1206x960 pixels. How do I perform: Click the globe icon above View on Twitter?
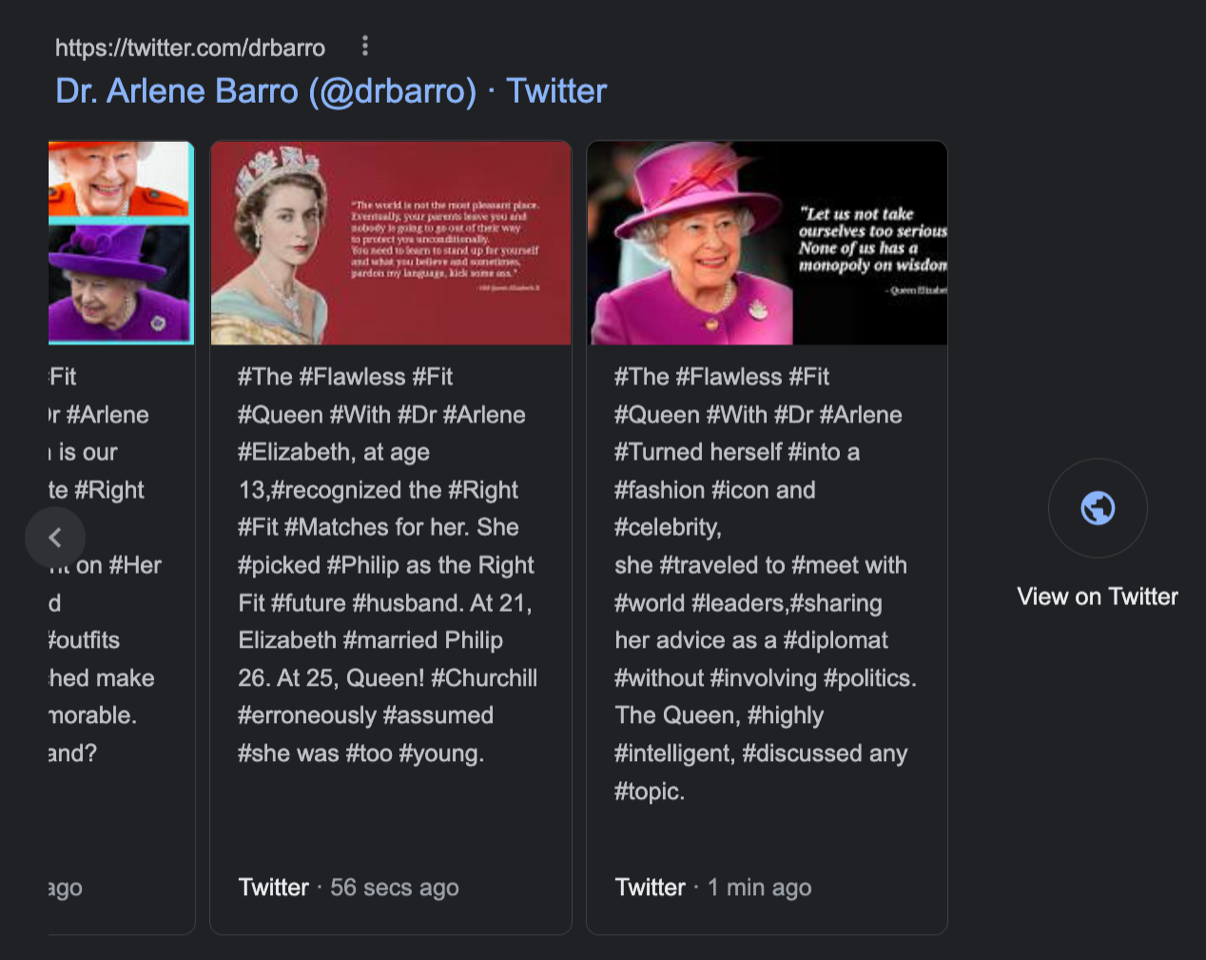pos(1097,508)
